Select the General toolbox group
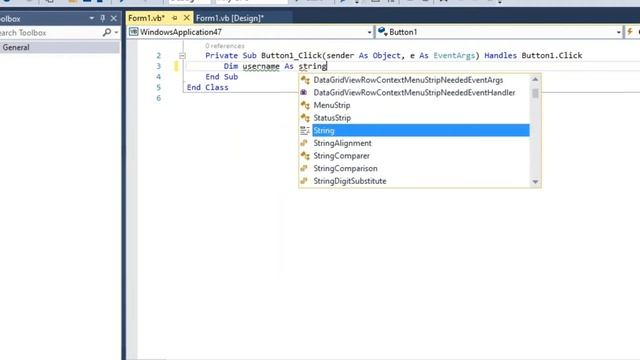Screen dimensions: 640x360 point(60,47)
